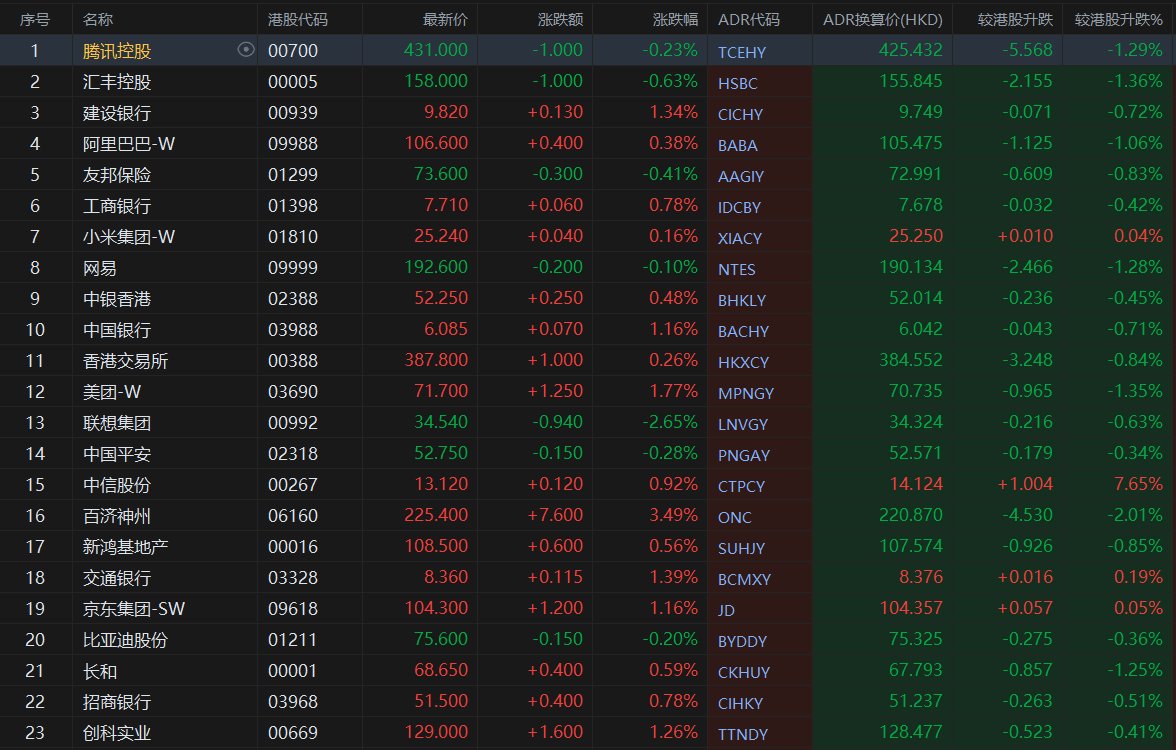
Task: Sort by the 港股代码 column header
Action: tap(298, 20)
